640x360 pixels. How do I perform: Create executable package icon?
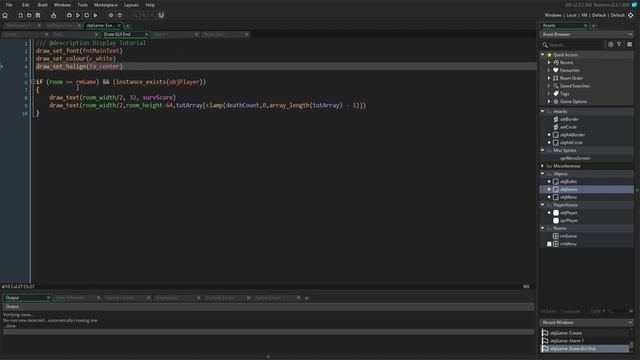pyautogui.click(x=53, y=15)
